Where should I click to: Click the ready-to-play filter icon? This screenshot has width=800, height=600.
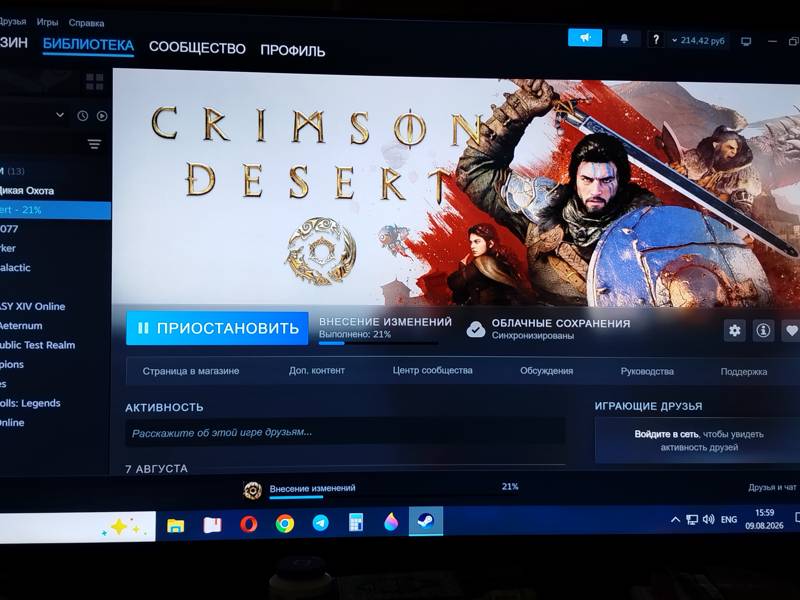coord(102,116)
